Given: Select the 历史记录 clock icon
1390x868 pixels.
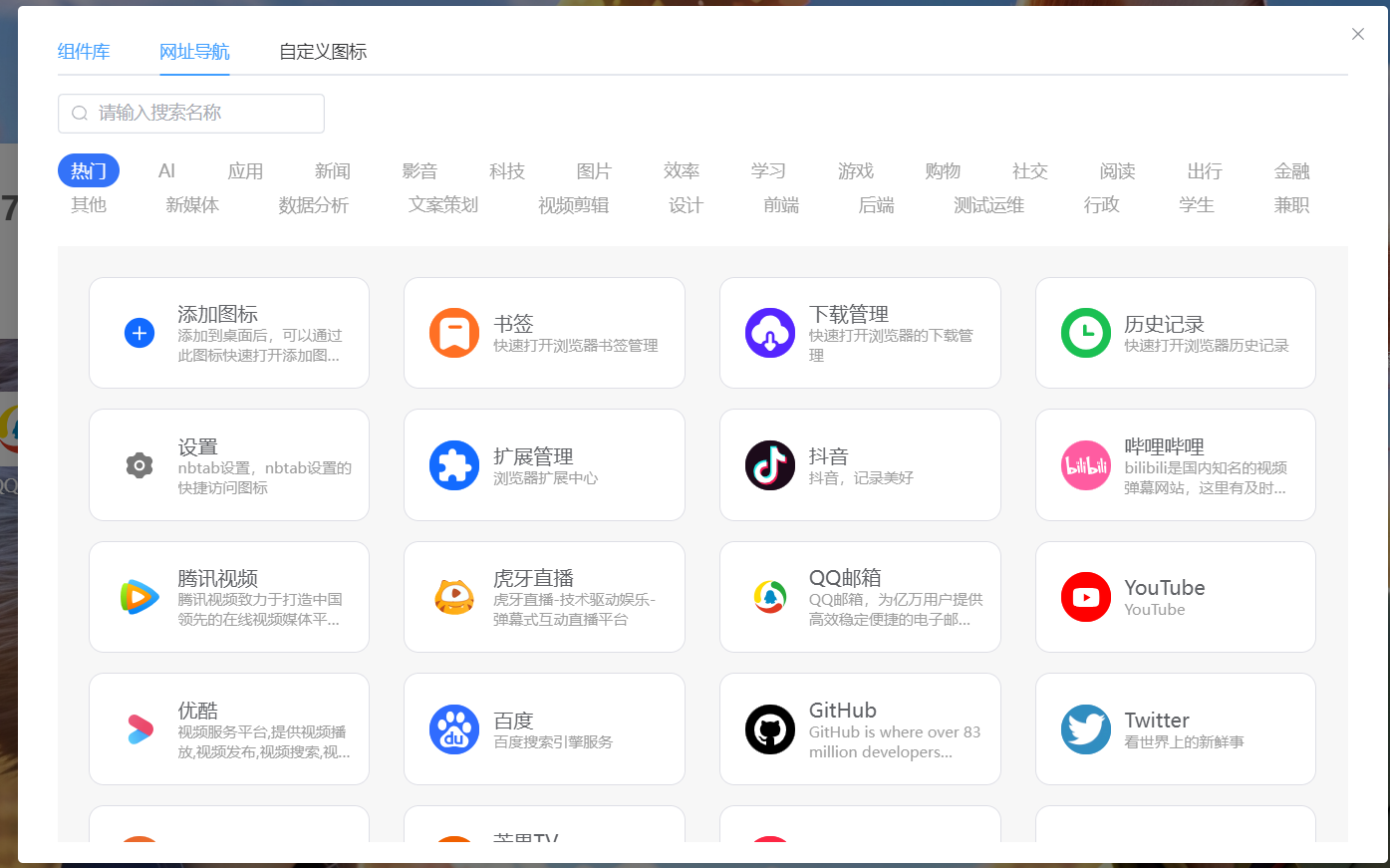Looking at the screenshot, I should click(1085, 333).
